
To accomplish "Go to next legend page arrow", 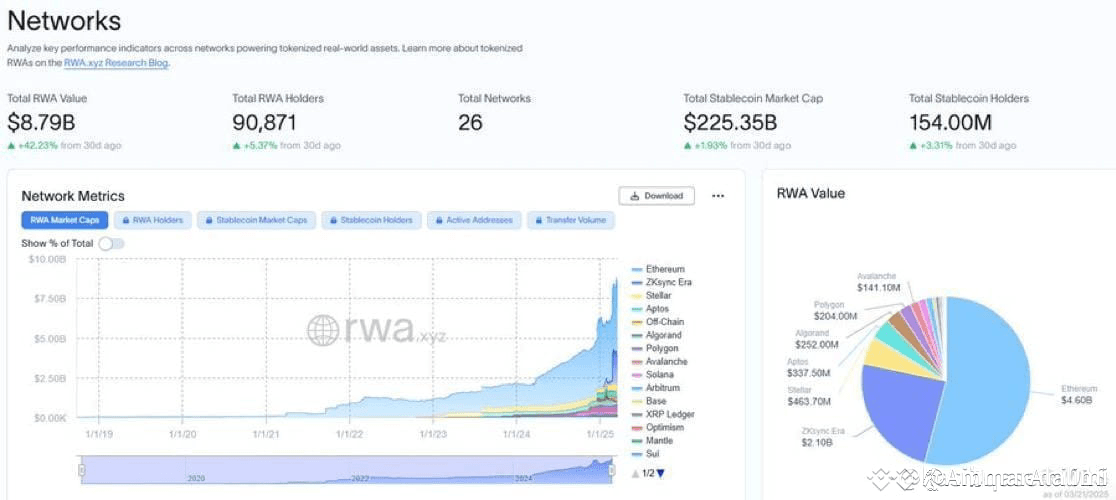I will point(660,473).
